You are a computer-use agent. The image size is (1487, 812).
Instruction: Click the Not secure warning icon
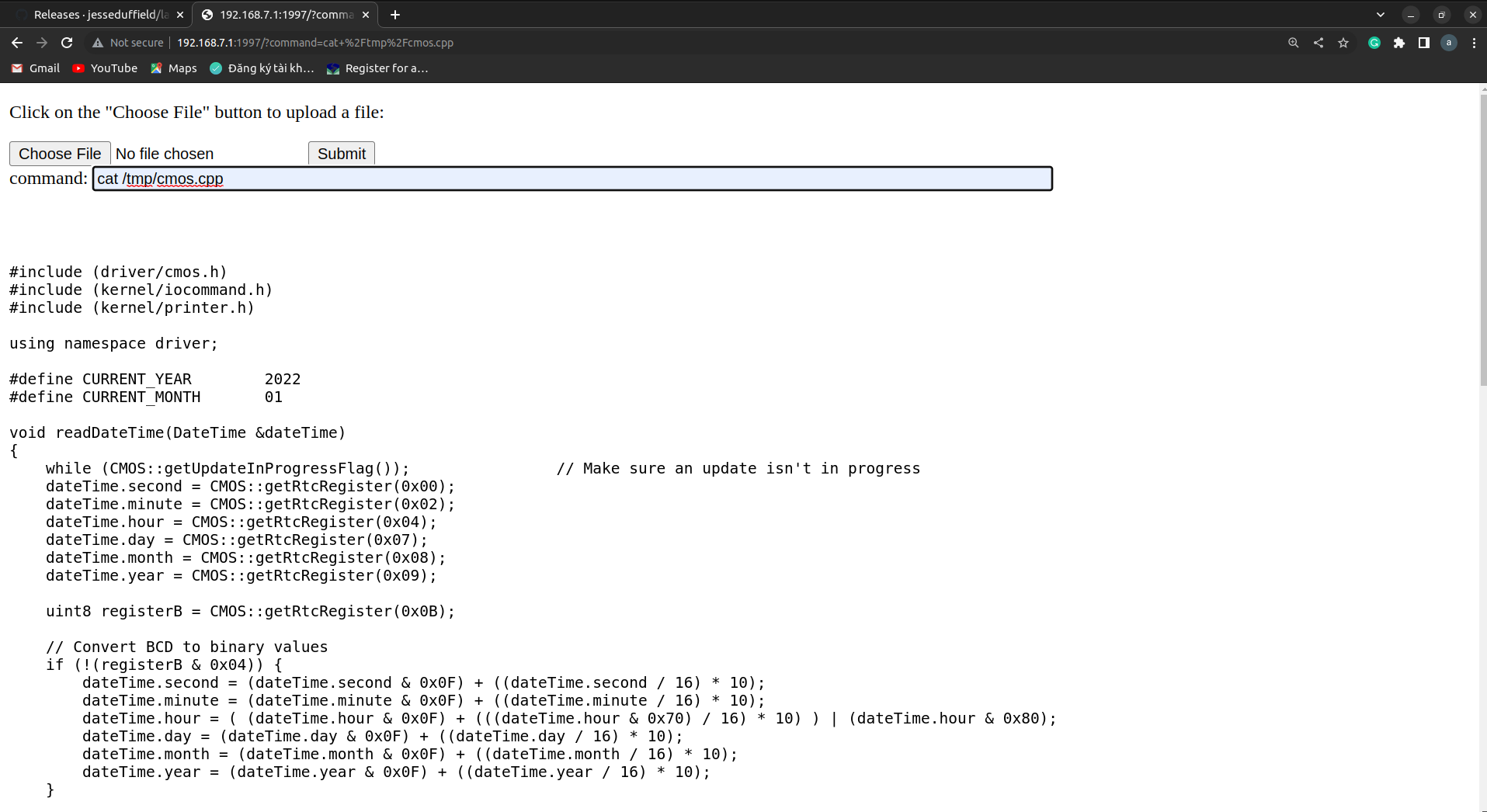coord(98,43)
